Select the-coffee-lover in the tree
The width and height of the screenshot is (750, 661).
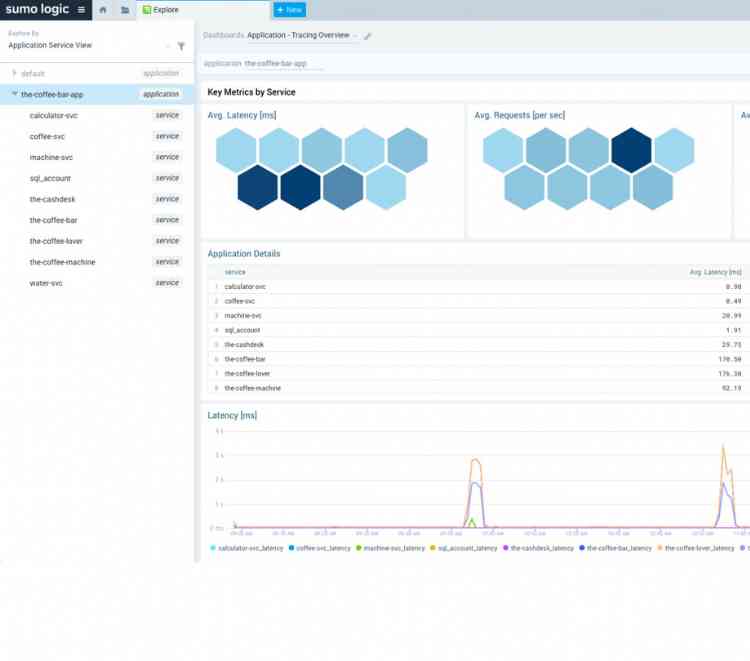pyautogui.click(x=56, y=241)
